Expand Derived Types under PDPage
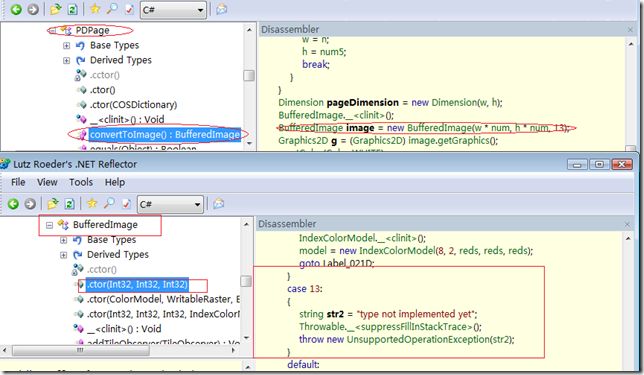The image size is (644, 375). [66, 60]
